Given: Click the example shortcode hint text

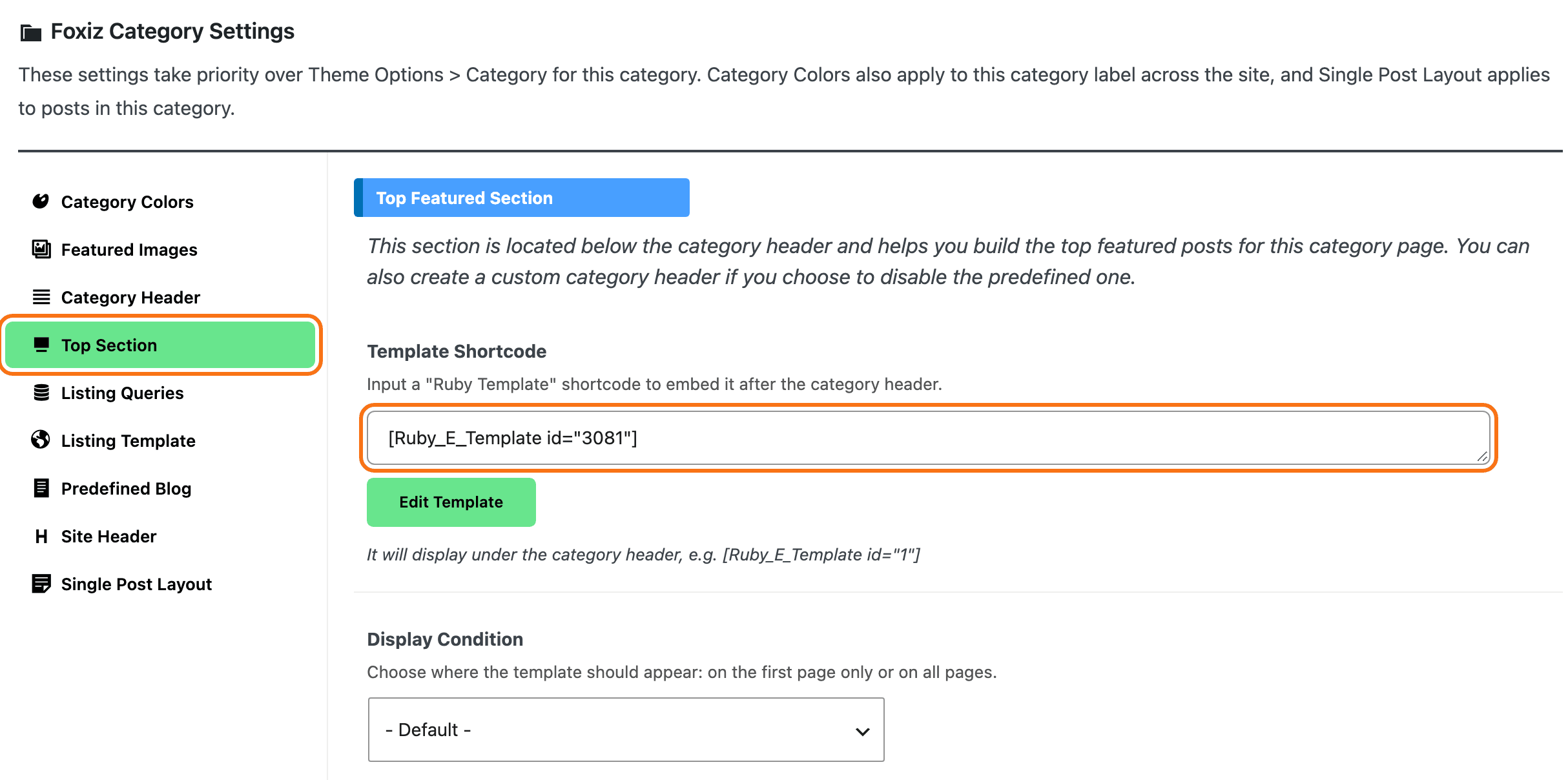Looking at the screenshot, I should coord(643,555).
